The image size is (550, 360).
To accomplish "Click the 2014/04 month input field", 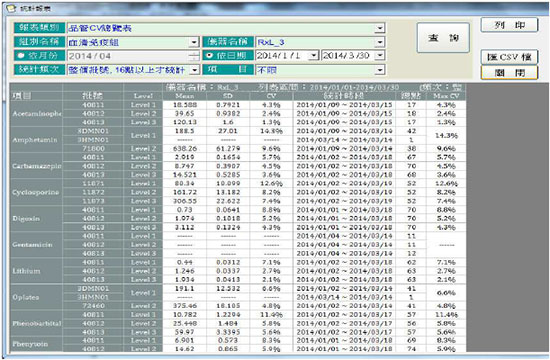I will (128, 56).
